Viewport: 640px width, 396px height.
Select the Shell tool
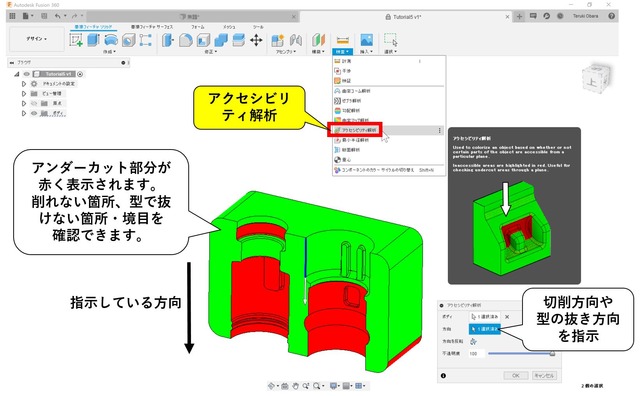pos(203,40)
